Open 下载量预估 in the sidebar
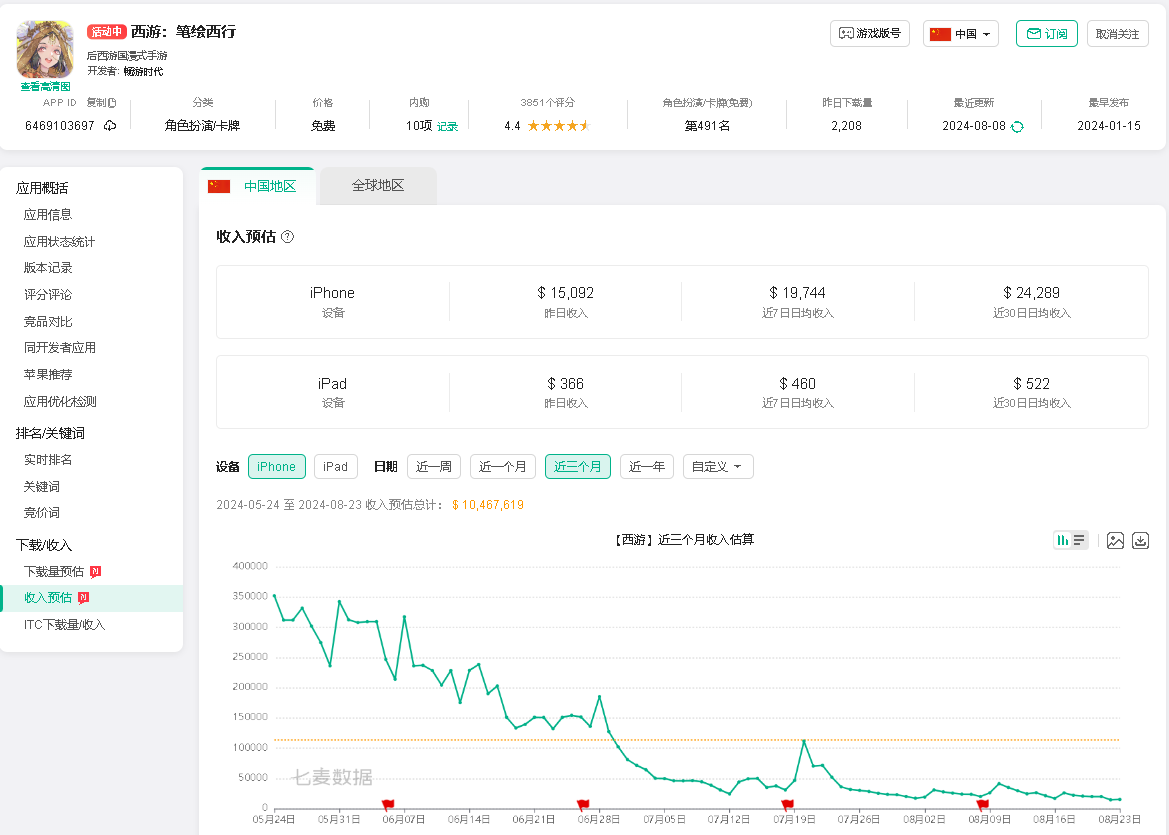The height and width of the screenshot is (835, 1169). coord(54,572)
